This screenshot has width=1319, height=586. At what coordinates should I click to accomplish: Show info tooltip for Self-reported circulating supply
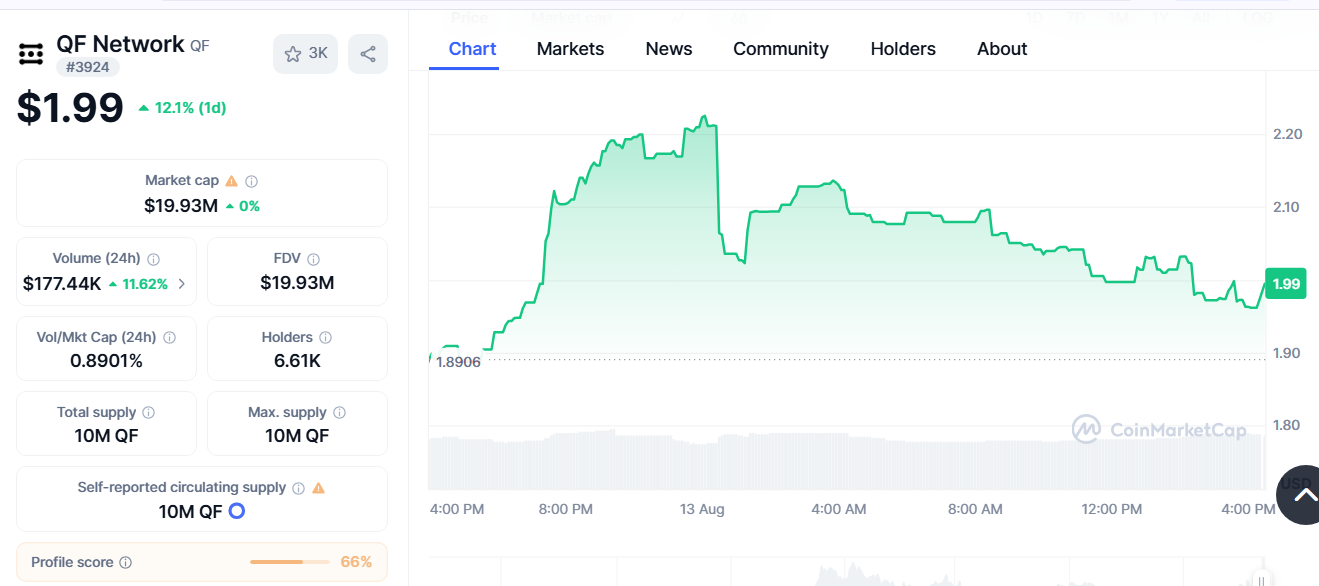point(298,488)
